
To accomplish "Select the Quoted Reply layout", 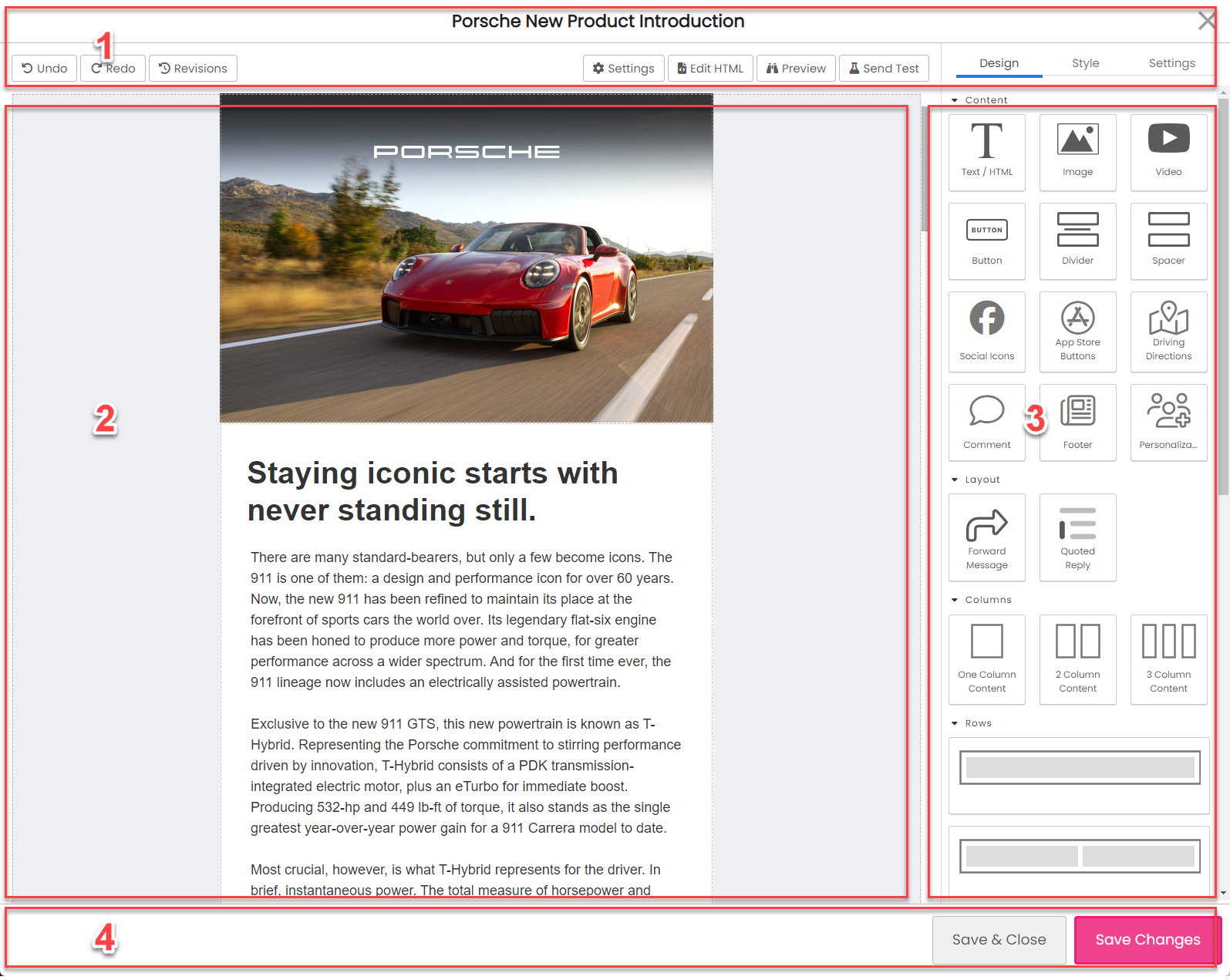I will click(1077, 537).
